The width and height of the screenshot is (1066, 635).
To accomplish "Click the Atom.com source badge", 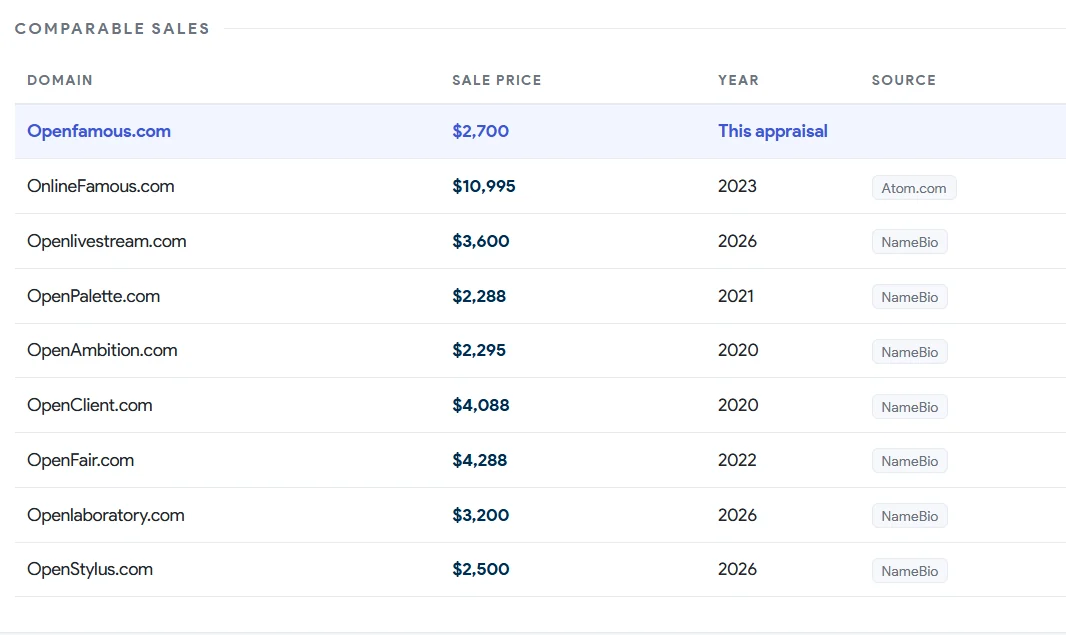I will coord(914,188).
